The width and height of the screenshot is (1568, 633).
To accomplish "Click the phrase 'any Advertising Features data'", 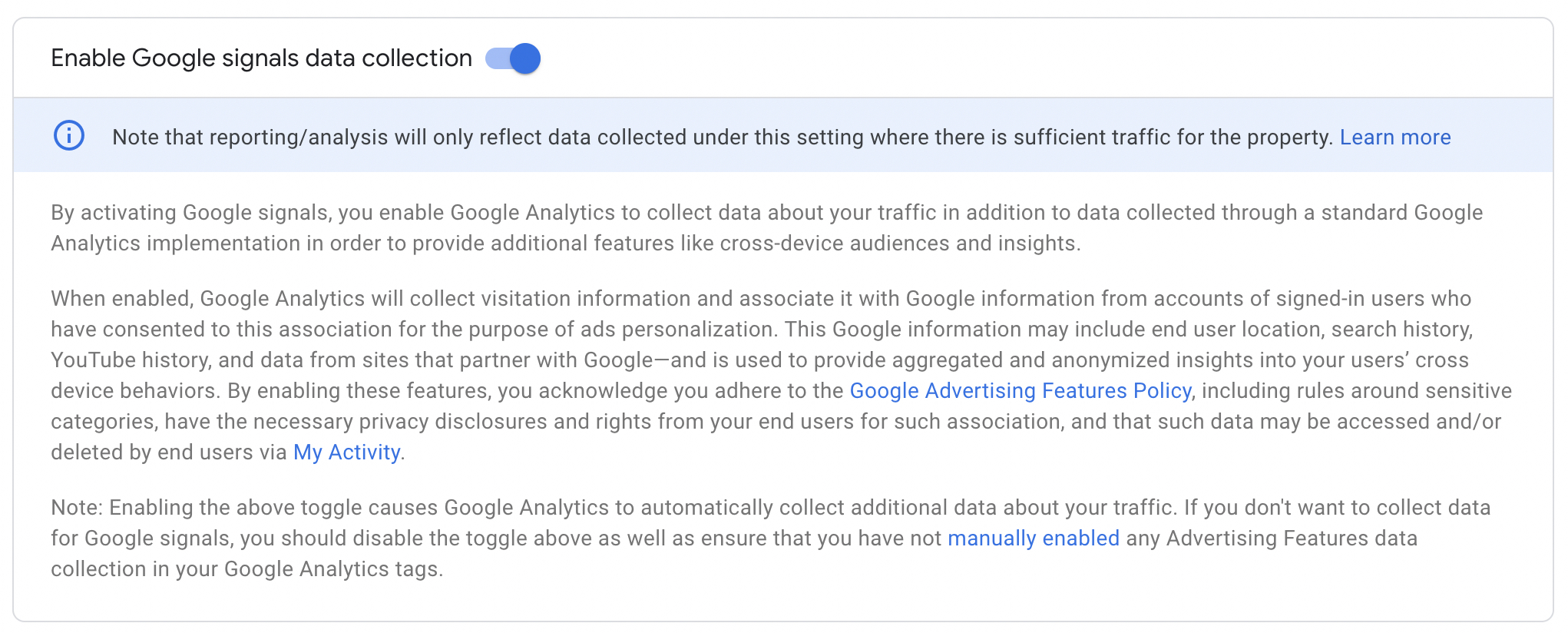I will [x=1272, y=538].
